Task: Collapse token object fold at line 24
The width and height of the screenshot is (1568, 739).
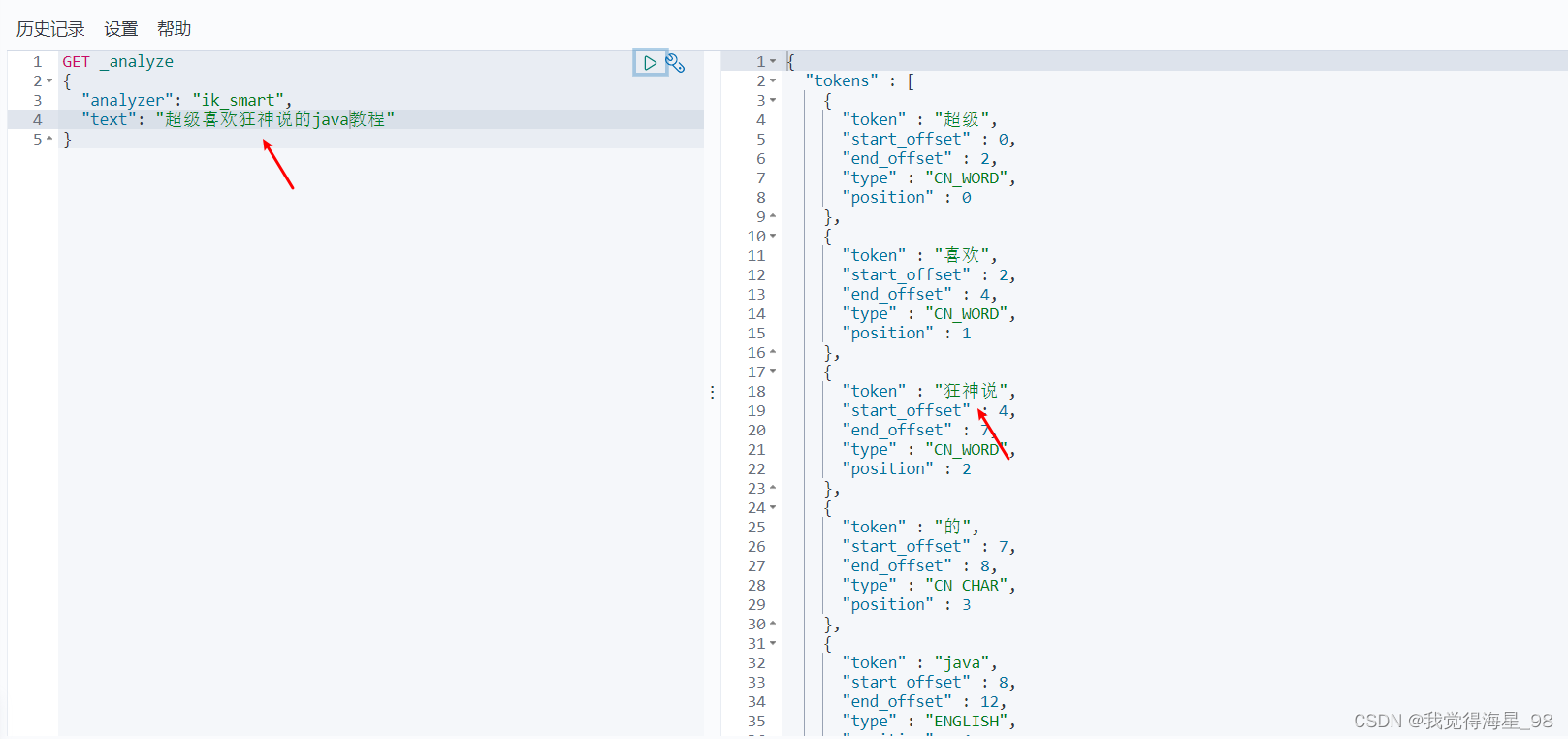Action: (773, 508)
